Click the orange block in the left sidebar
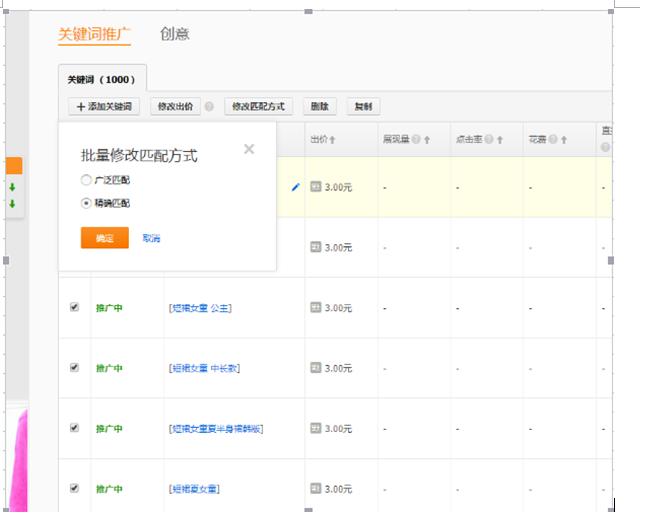Screen dimensions: 663x515 [14, 165]
